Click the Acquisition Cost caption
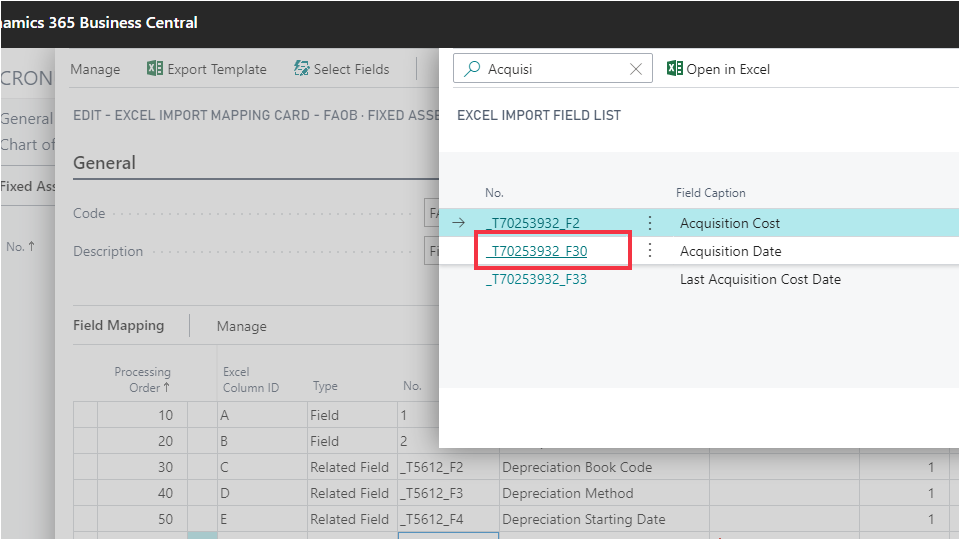The height and width of the screenshot is (540, 960). pos(730,223)
